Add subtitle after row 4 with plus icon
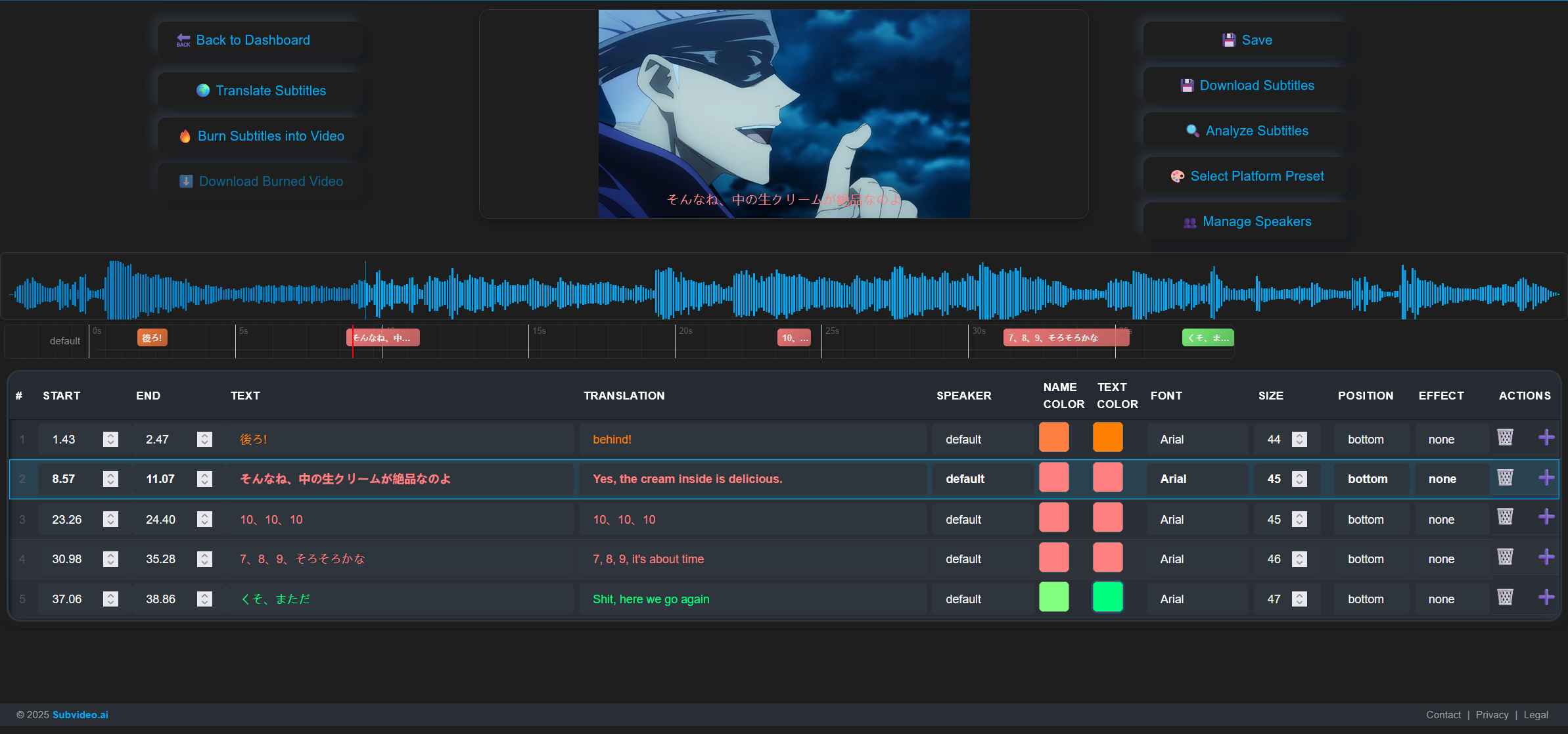This screenshot has height=734, width=1568. click(1546, 557)
